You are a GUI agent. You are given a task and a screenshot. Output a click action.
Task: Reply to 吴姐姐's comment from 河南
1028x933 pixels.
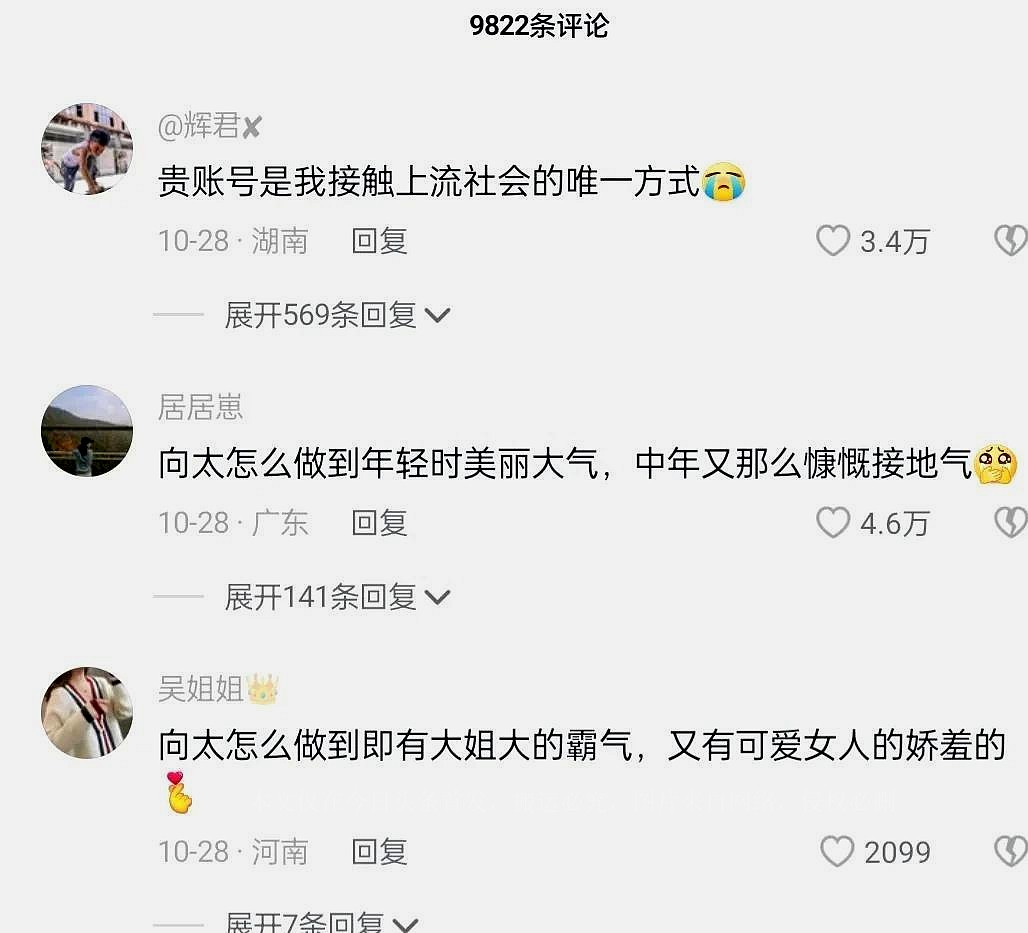(x=379, y=851)
